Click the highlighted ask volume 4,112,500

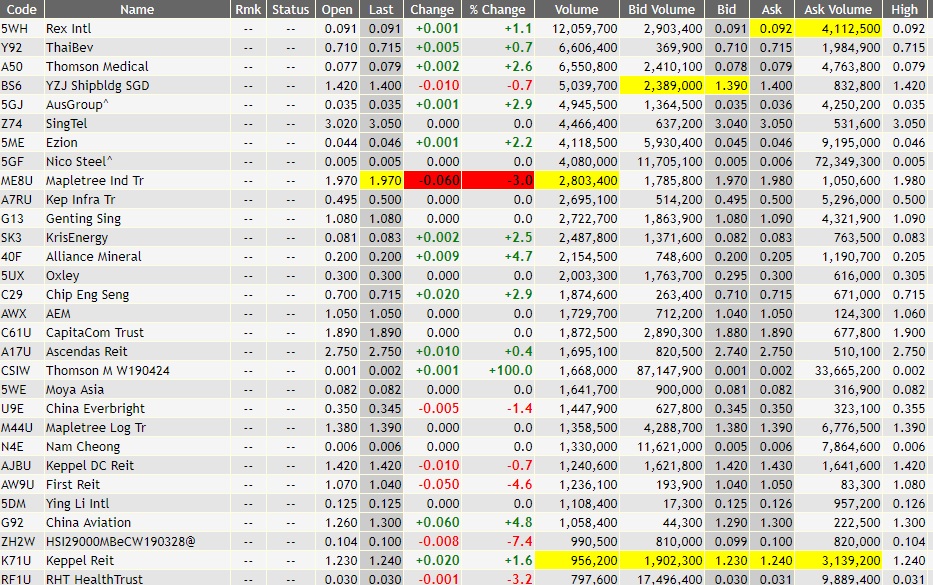click(838, 29)
